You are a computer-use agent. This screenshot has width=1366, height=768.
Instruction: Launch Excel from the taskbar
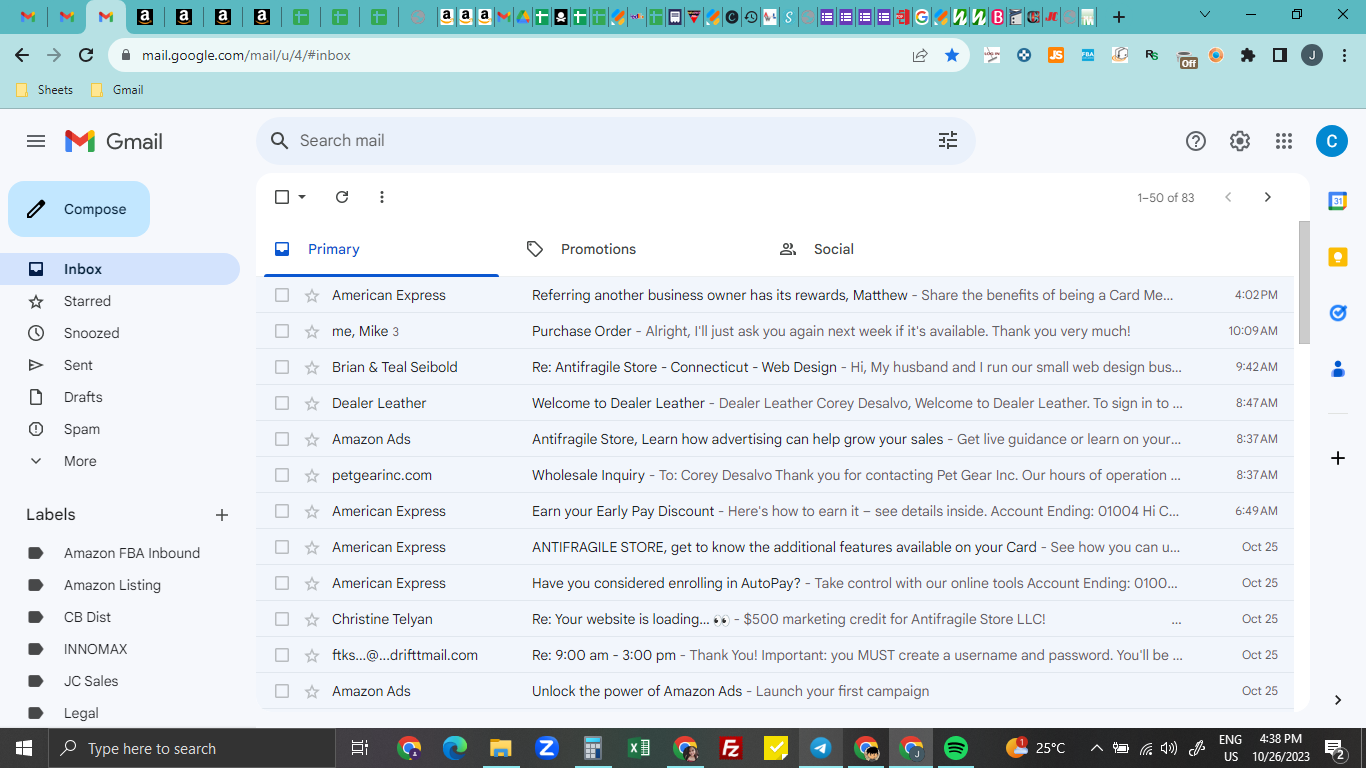[x=639, y=748]
